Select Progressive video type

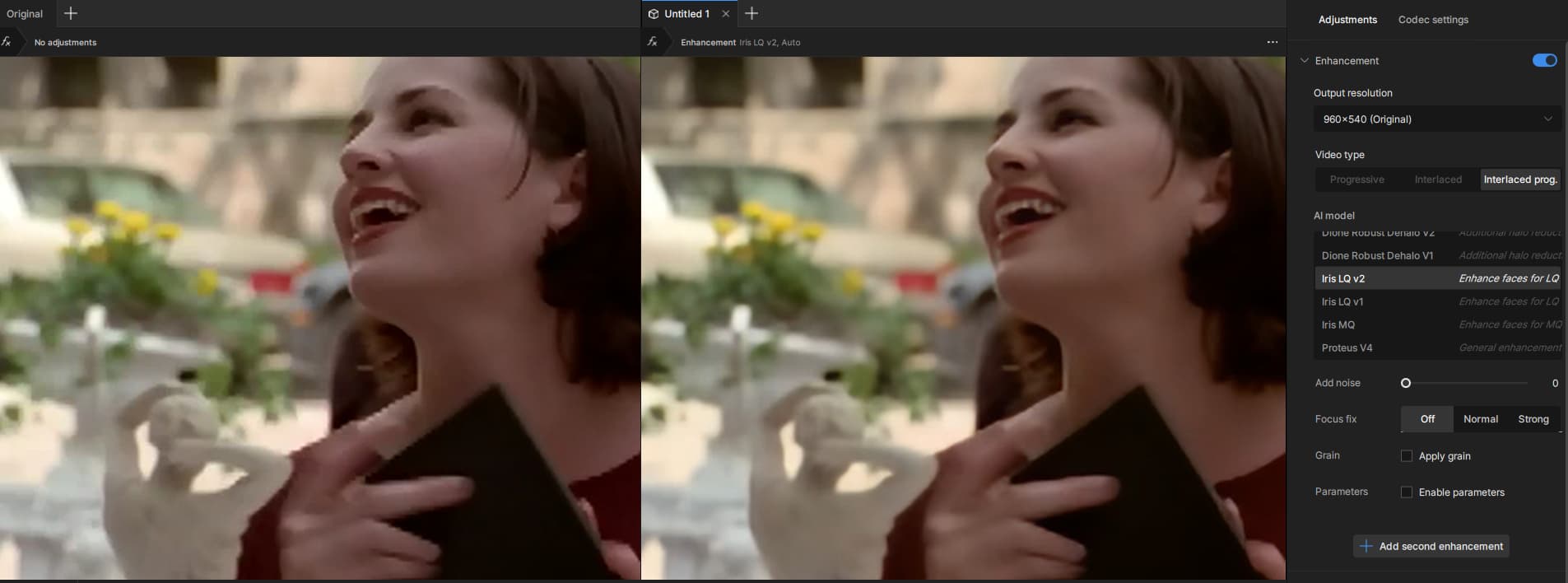tap(1356, 180)
